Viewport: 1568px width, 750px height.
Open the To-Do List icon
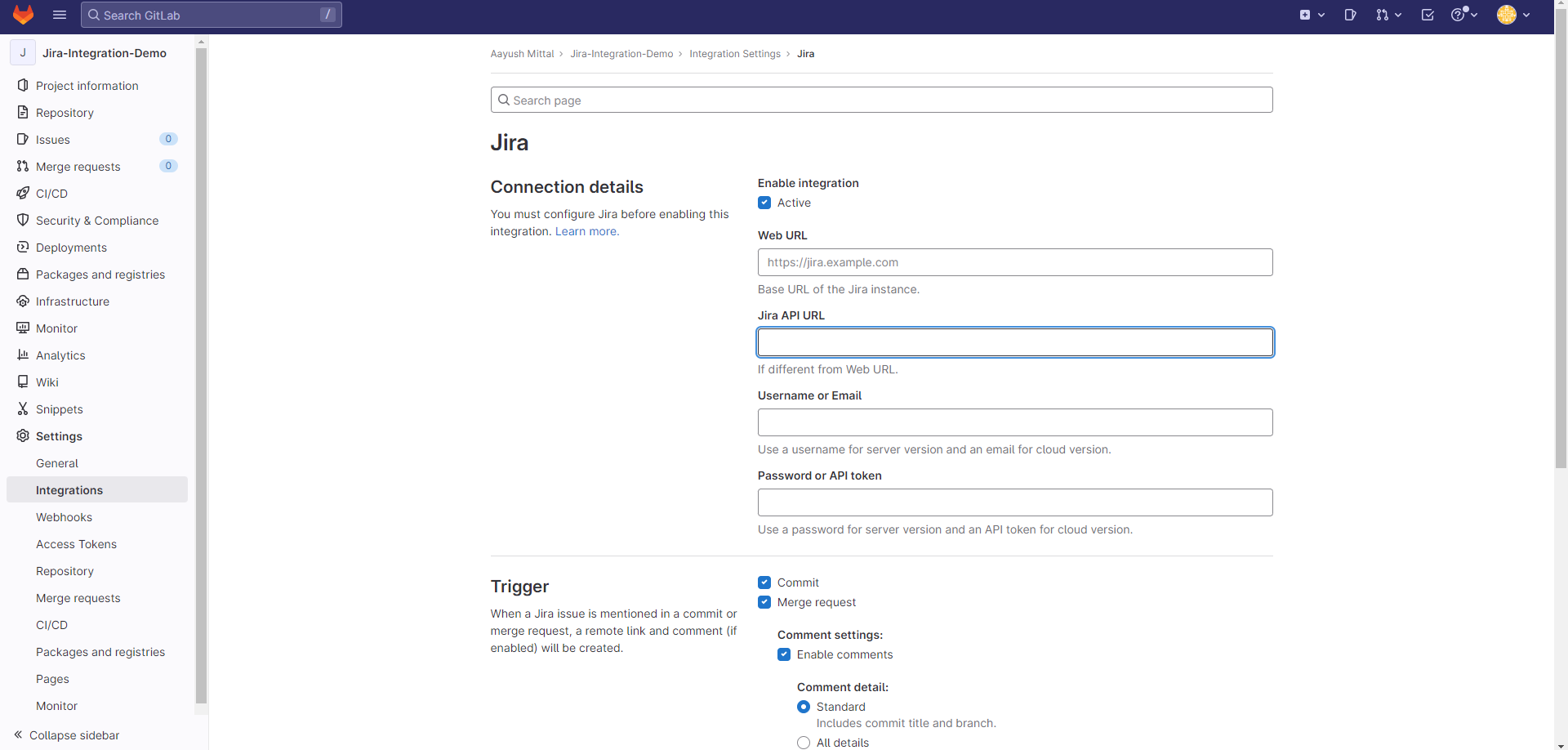click(x=1428, y=15)
